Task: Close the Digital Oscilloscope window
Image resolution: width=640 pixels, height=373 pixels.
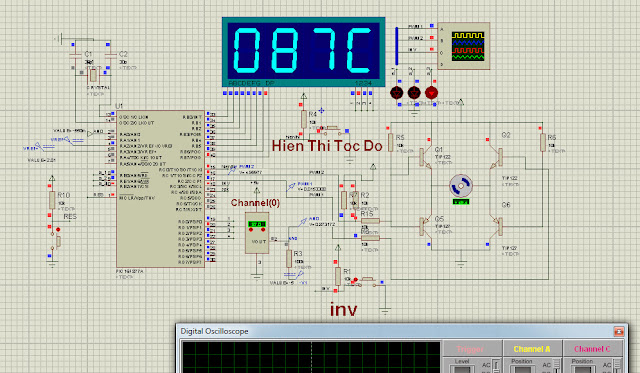Action: pyautogui.click(x=619, y=331)
